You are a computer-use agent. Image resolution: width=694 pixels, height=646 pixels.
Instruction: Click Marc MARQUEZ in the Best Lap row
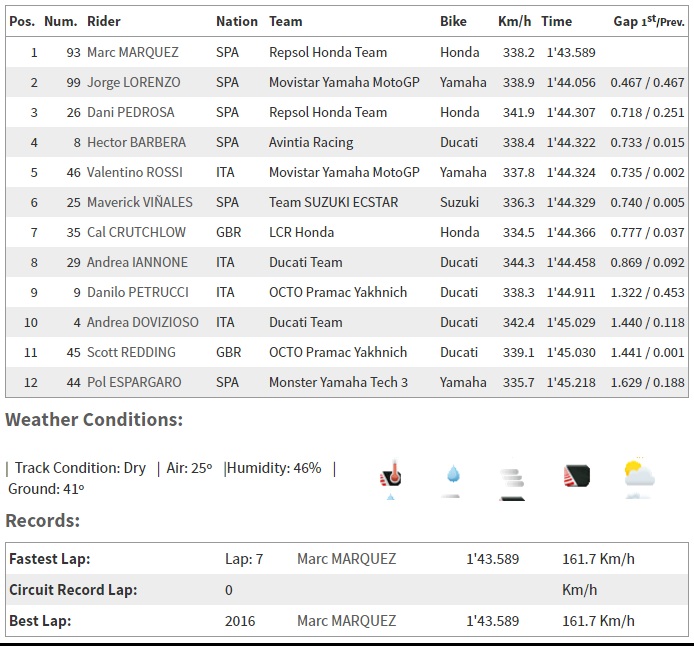click(346, 621)
